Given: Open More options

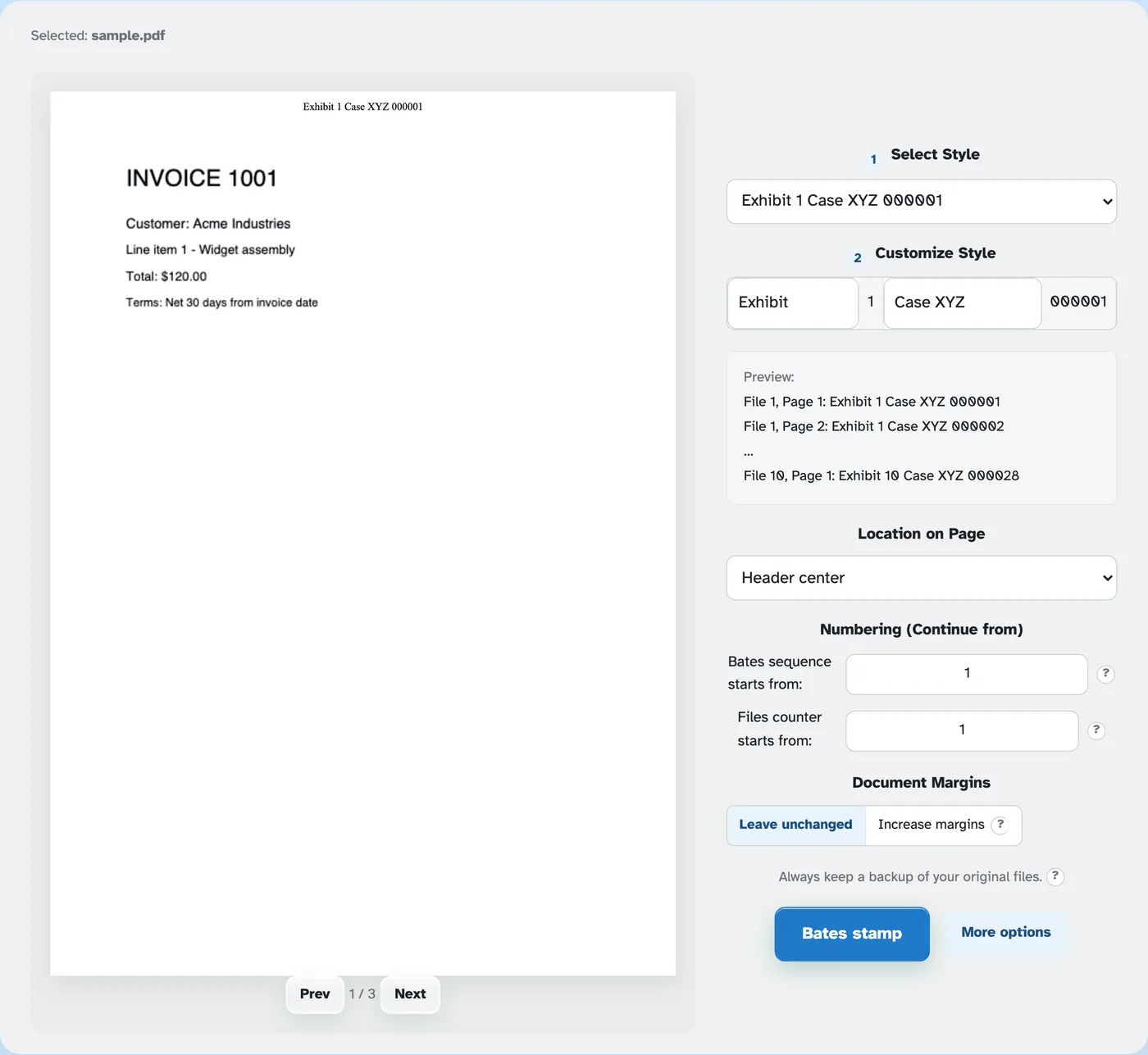Looking at the screenshot, I should (1006, 932).
